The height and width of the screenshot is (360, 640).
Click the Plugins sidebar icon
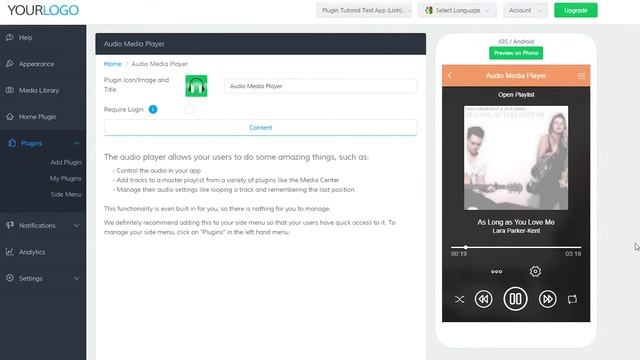pos(12,143)
